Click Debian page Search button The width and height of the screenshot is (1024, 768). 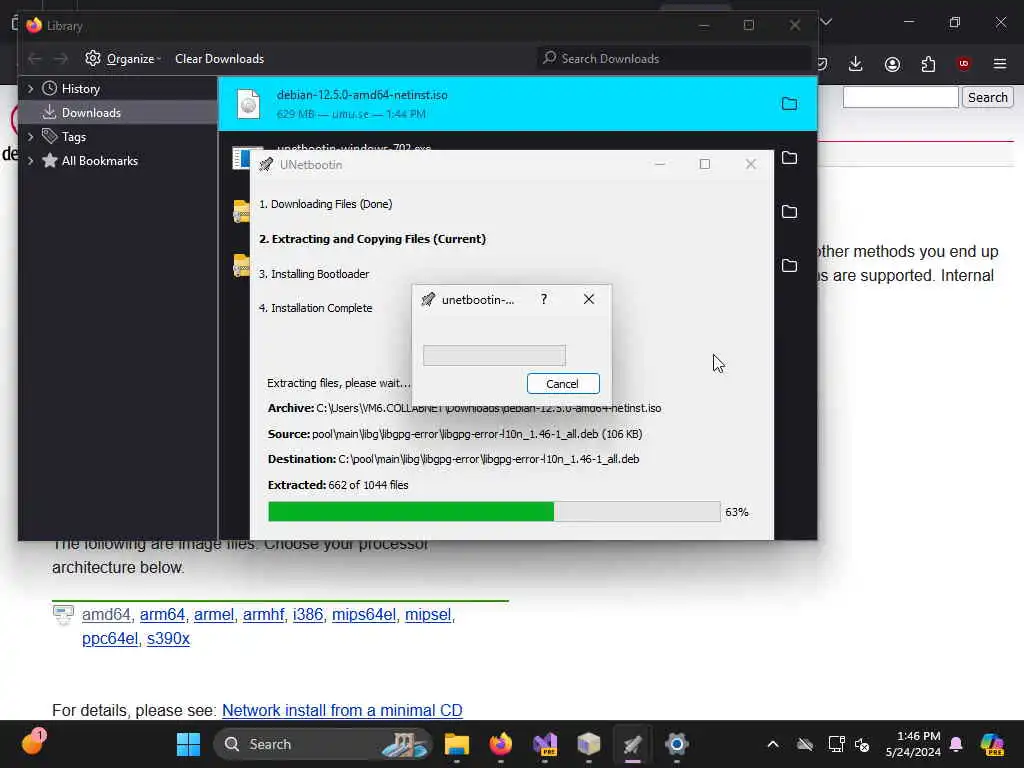[x=987, y=97]
